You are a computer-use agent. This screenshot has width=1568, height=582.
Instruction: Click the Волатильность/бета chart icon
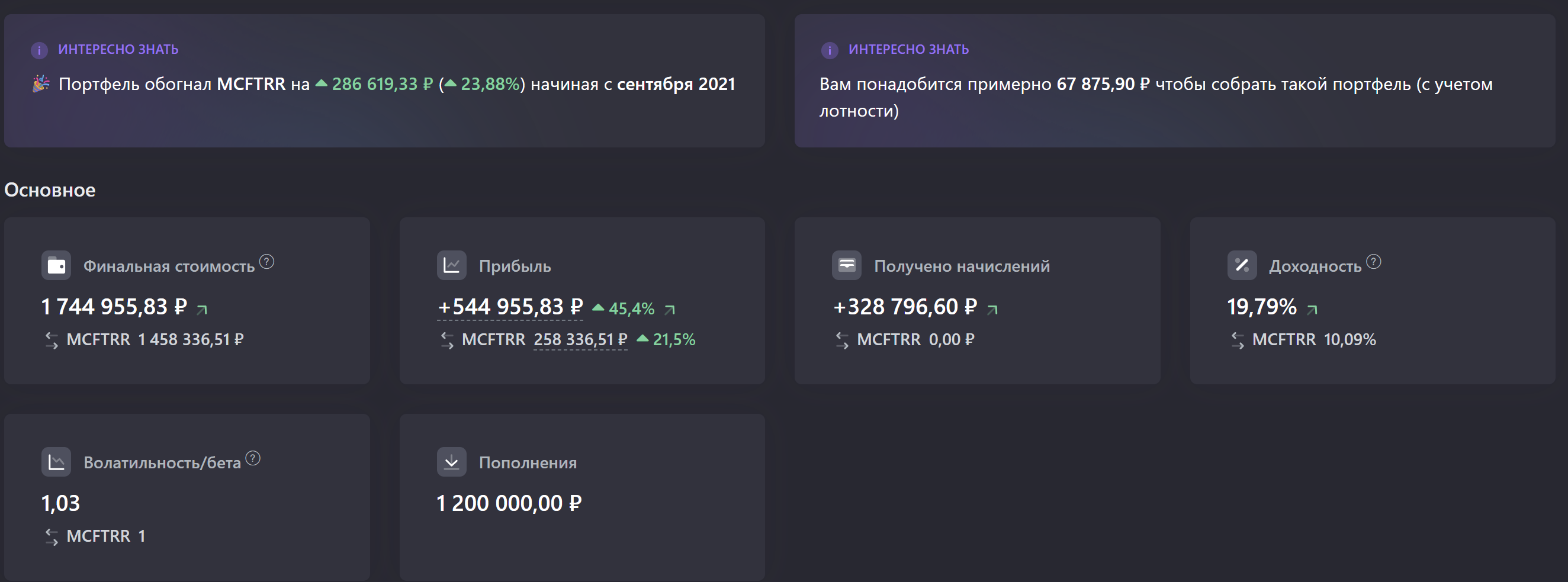pyautogui.click(x=56, y=462)
